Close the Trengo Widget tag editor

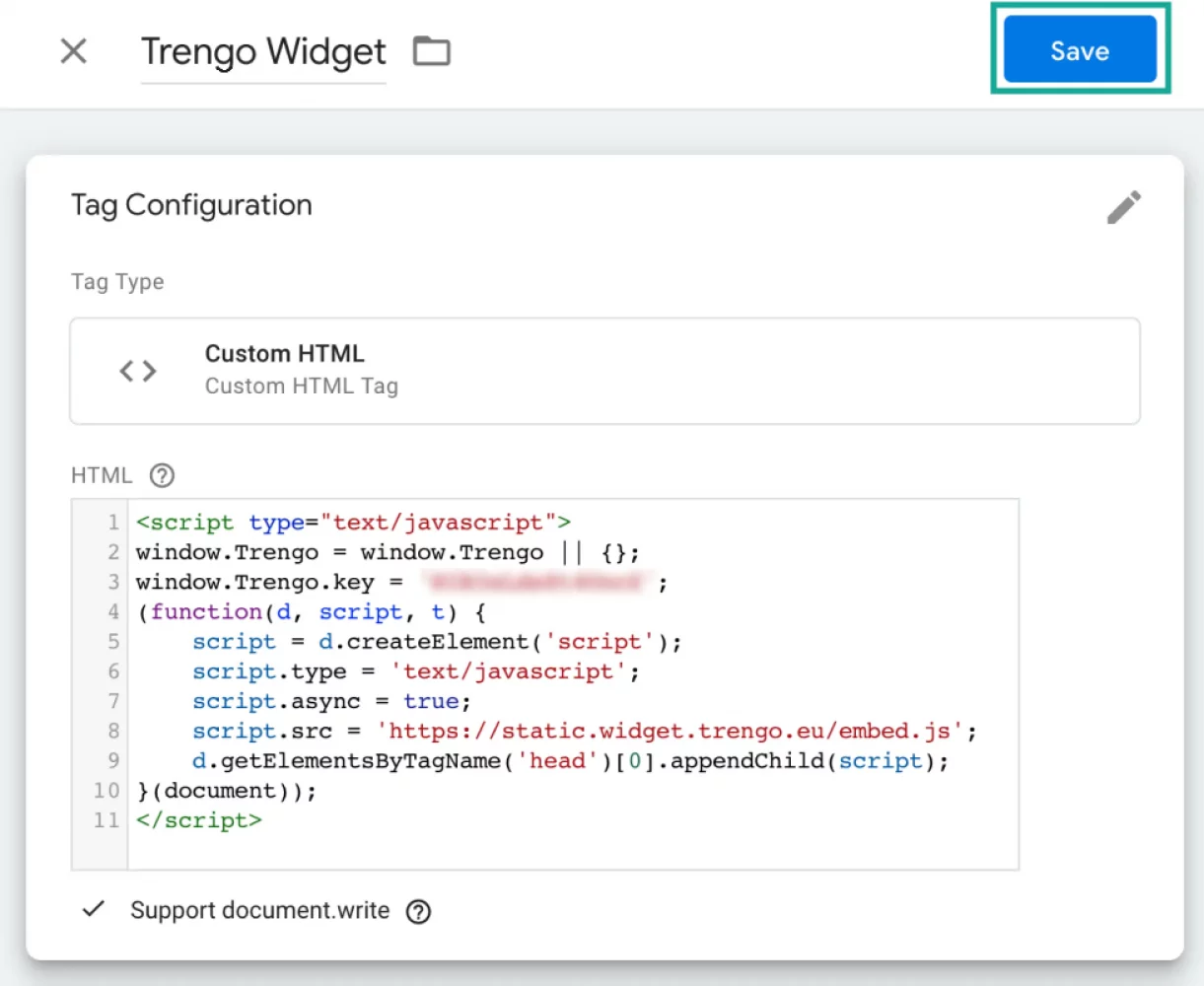click(x=74, y=51)
